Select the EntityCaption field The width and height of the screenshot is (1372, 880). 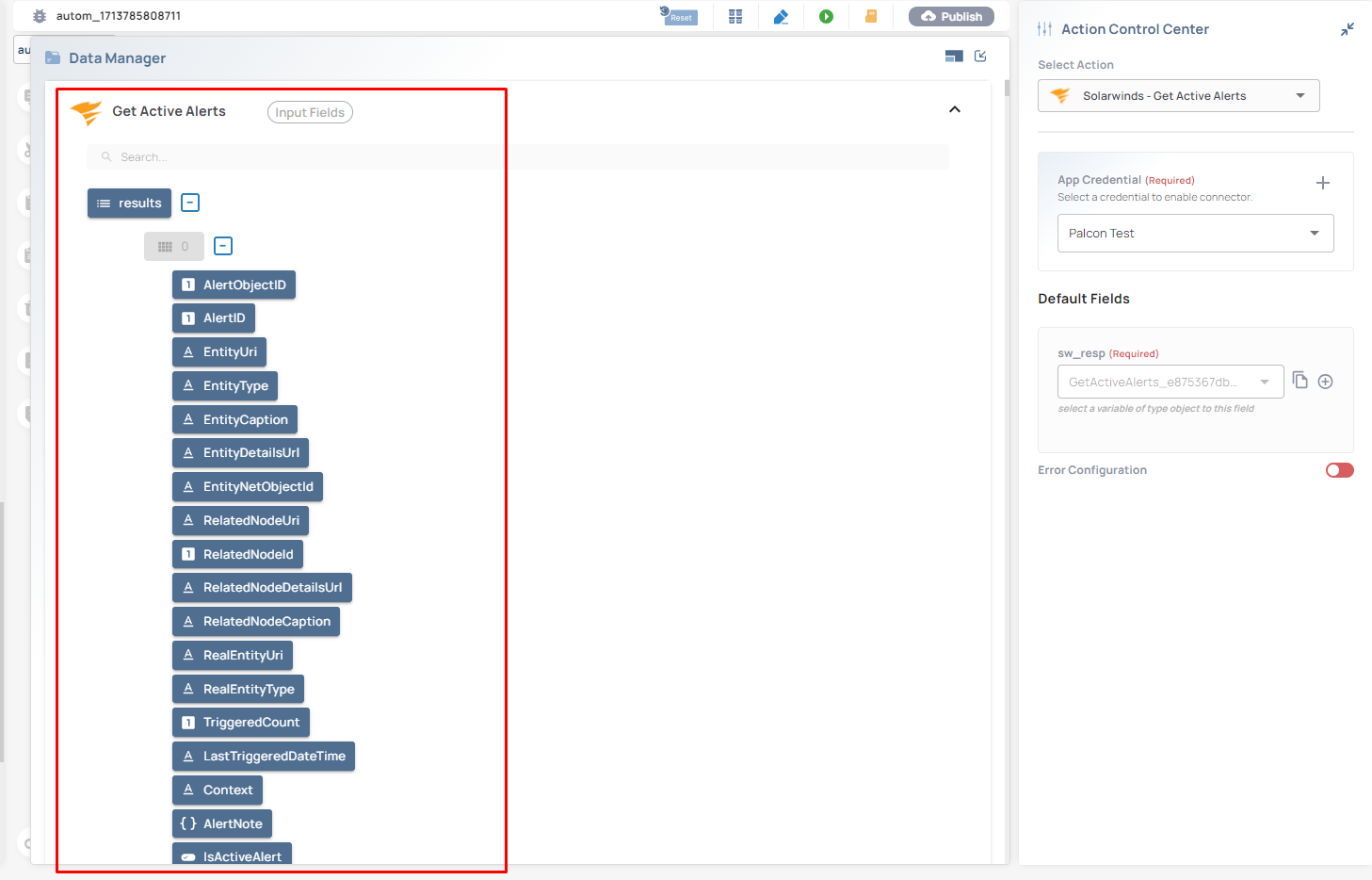click(235, 419)
